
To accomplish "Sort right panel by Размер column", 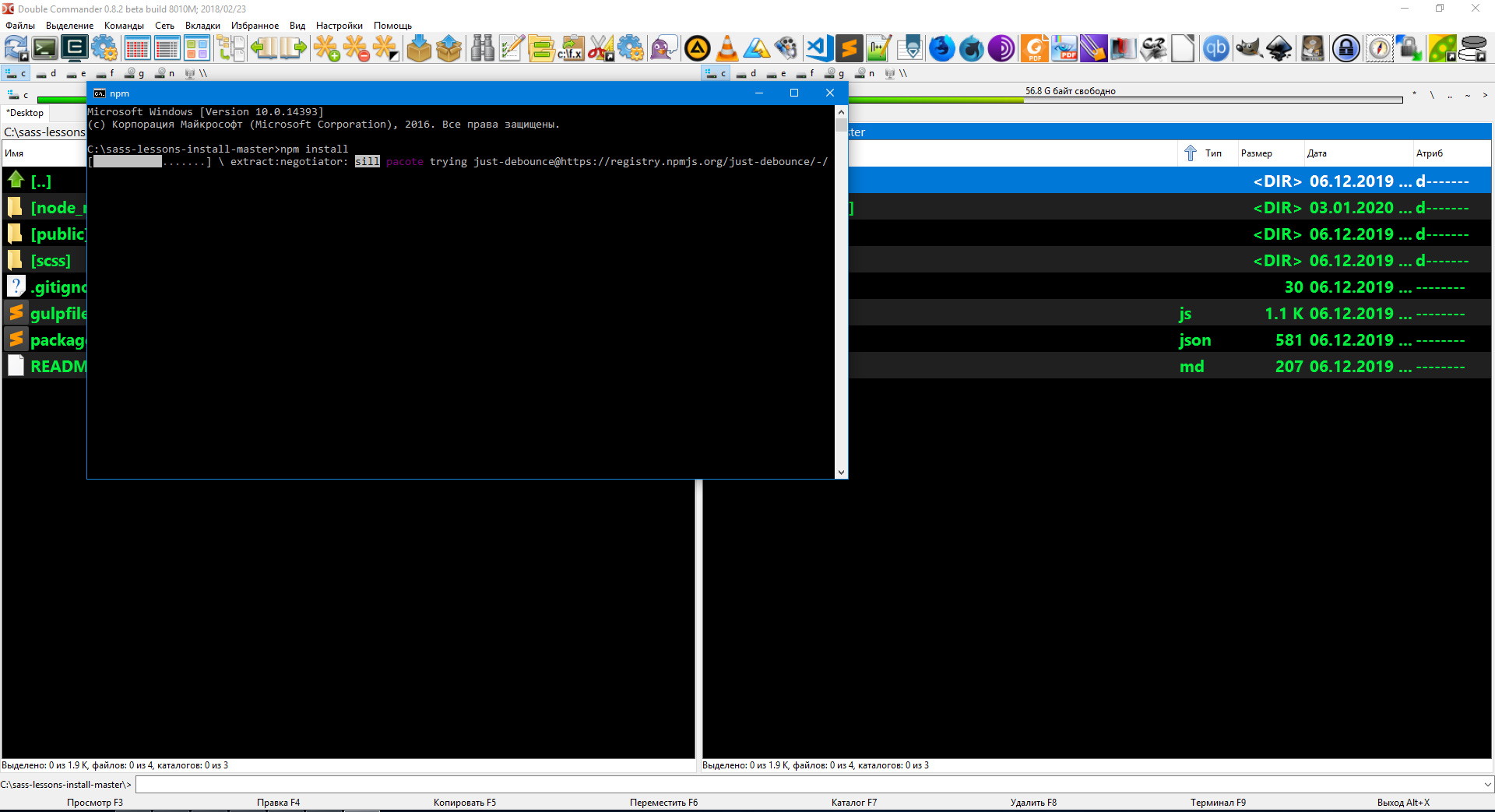I will pos(1256,153).
